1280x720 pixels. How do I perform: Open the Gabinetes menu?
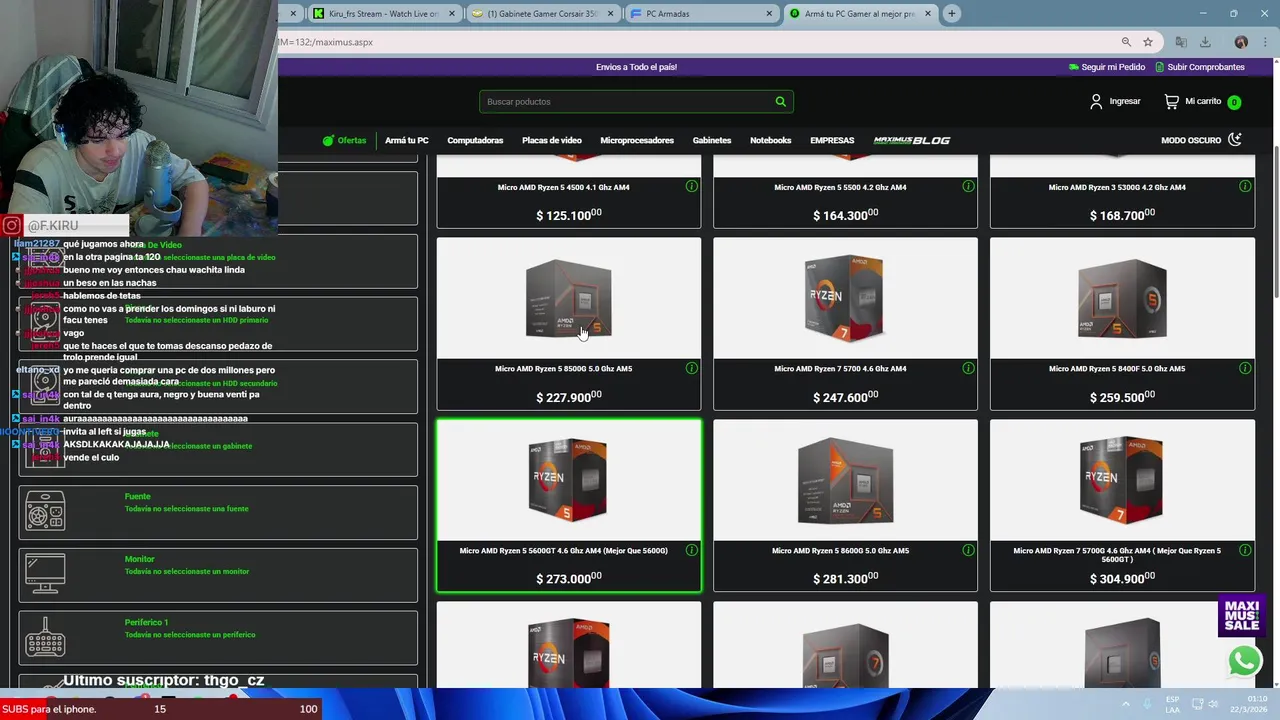[712, 140]
